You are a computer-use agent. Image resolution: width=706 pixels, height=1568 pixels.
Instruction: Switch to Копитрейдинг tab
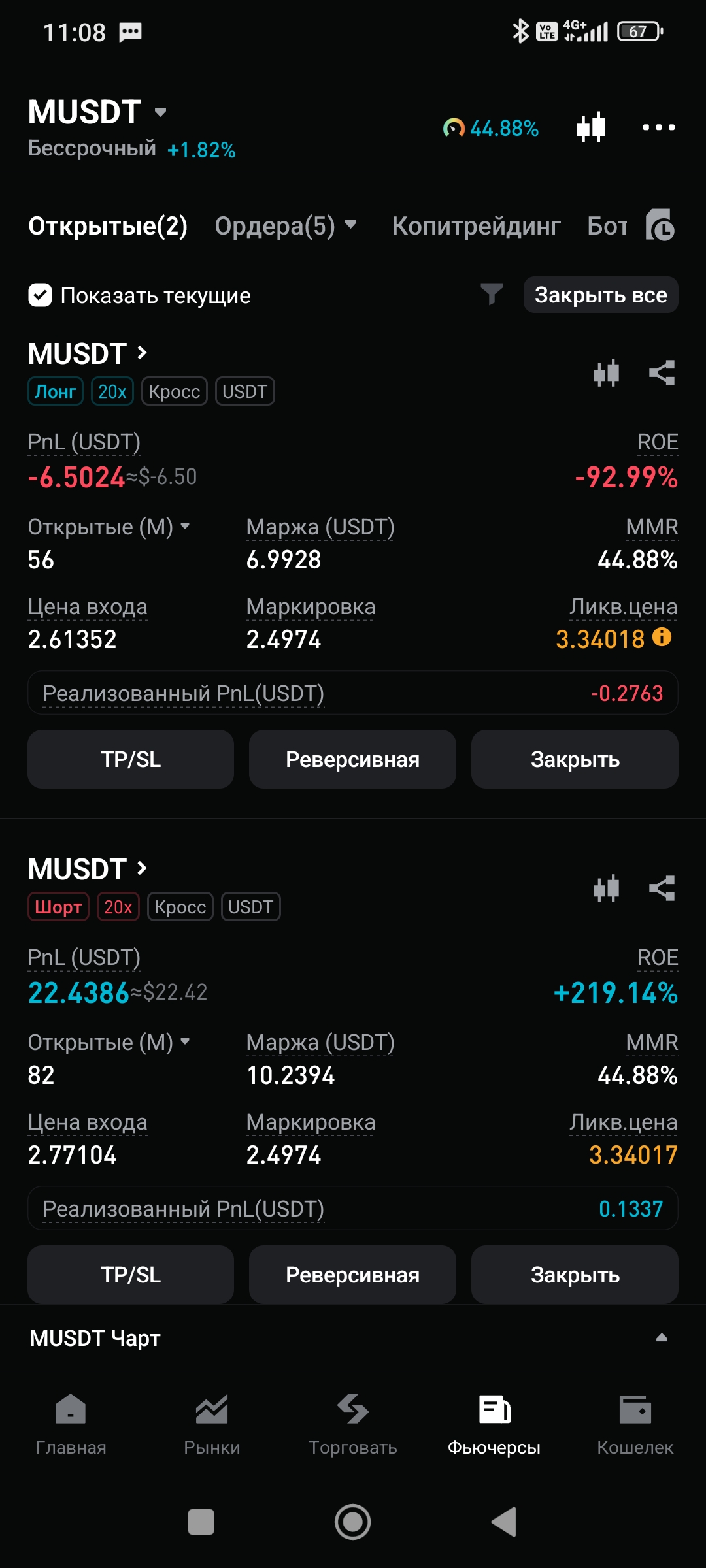tap(476, 226)
